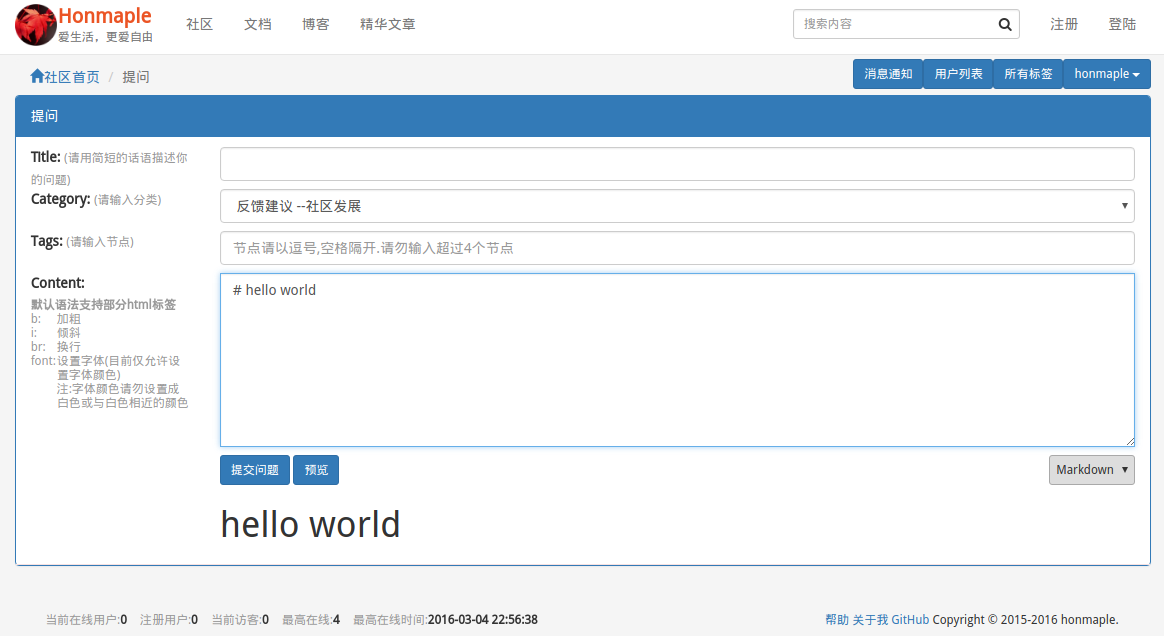Open the 文档 nav item
The image size is (1164, 636).
258,24
